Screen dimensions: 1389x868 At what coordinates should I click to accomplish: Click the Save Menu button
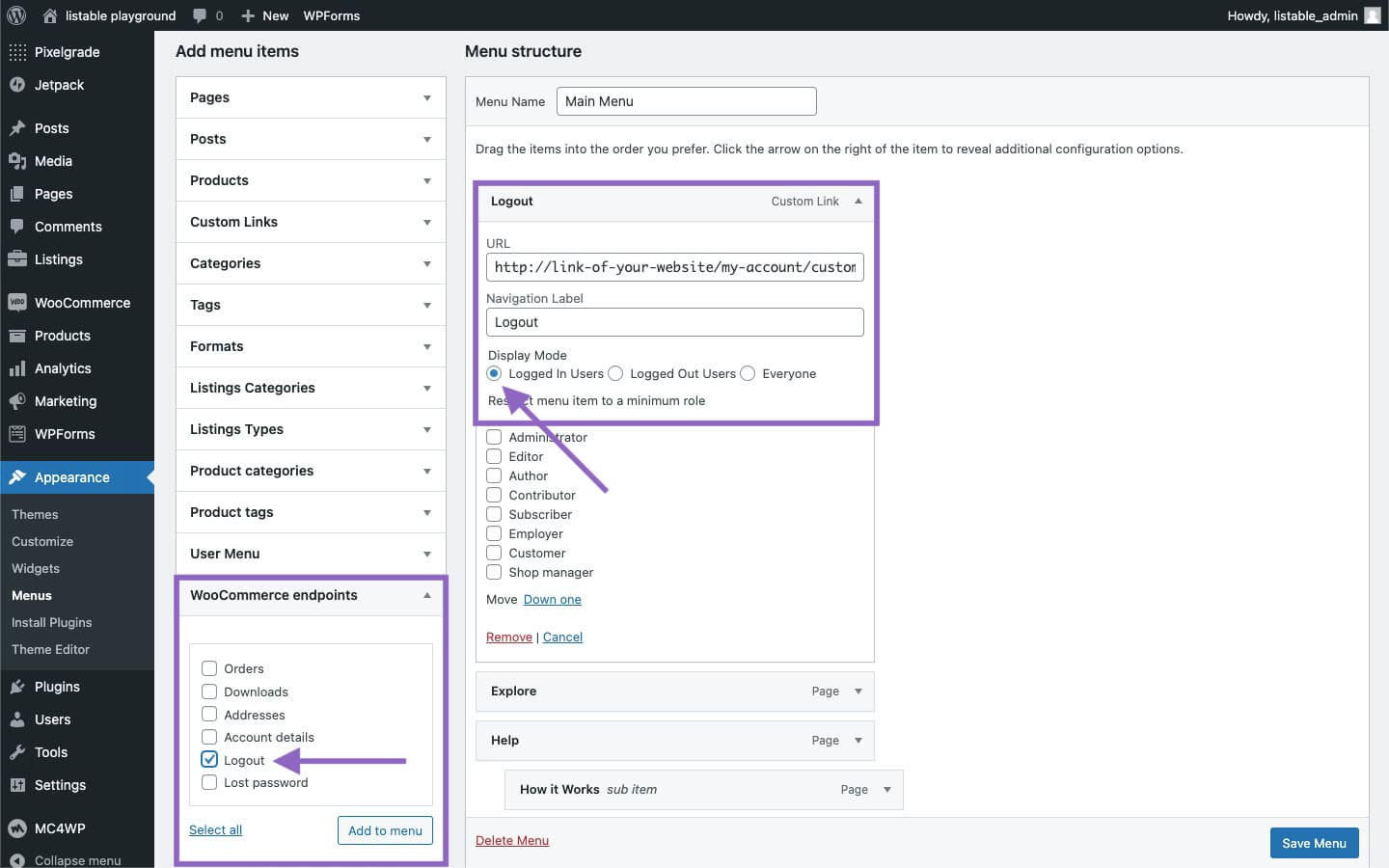(x=1314, y=843)
